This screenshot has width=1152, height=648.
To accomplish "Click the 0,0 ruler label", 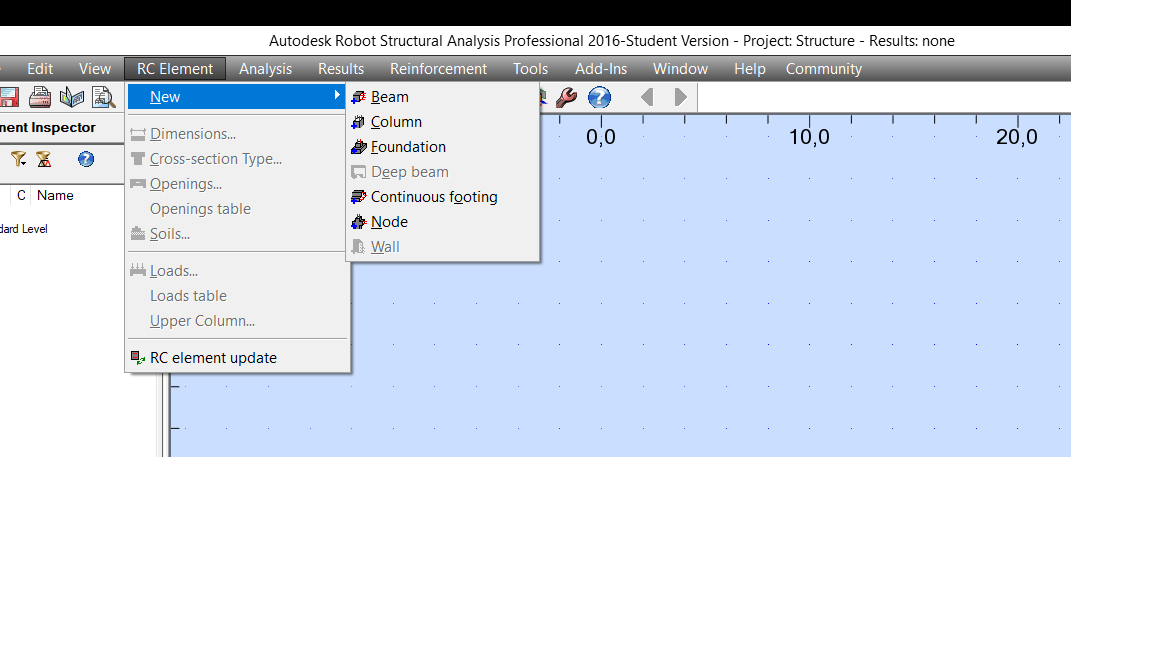I will tap(600, 137).
